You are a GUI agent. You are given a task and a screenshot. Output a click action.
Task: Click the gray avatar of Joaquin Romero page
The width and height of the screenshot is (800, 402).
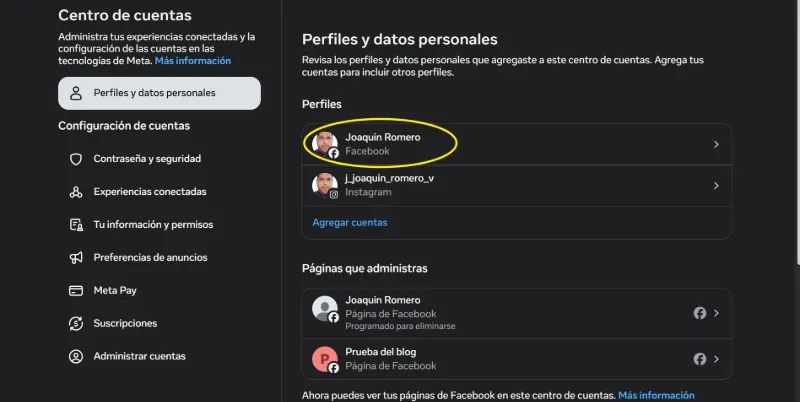click(x=325, y=309)
